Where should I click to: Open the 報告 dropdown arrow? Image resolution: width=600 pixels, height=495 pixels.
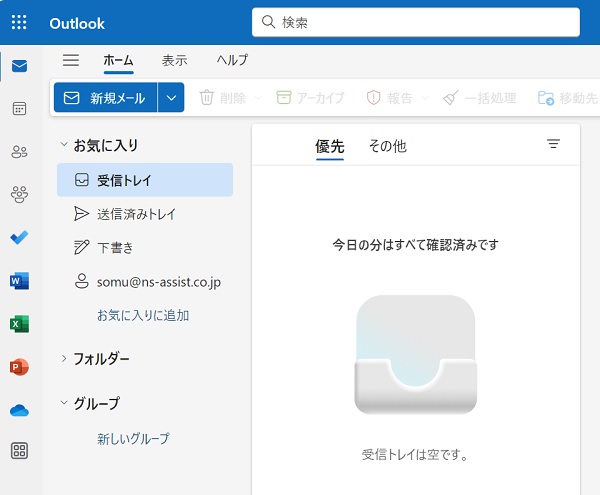click(x=424, y=98)
